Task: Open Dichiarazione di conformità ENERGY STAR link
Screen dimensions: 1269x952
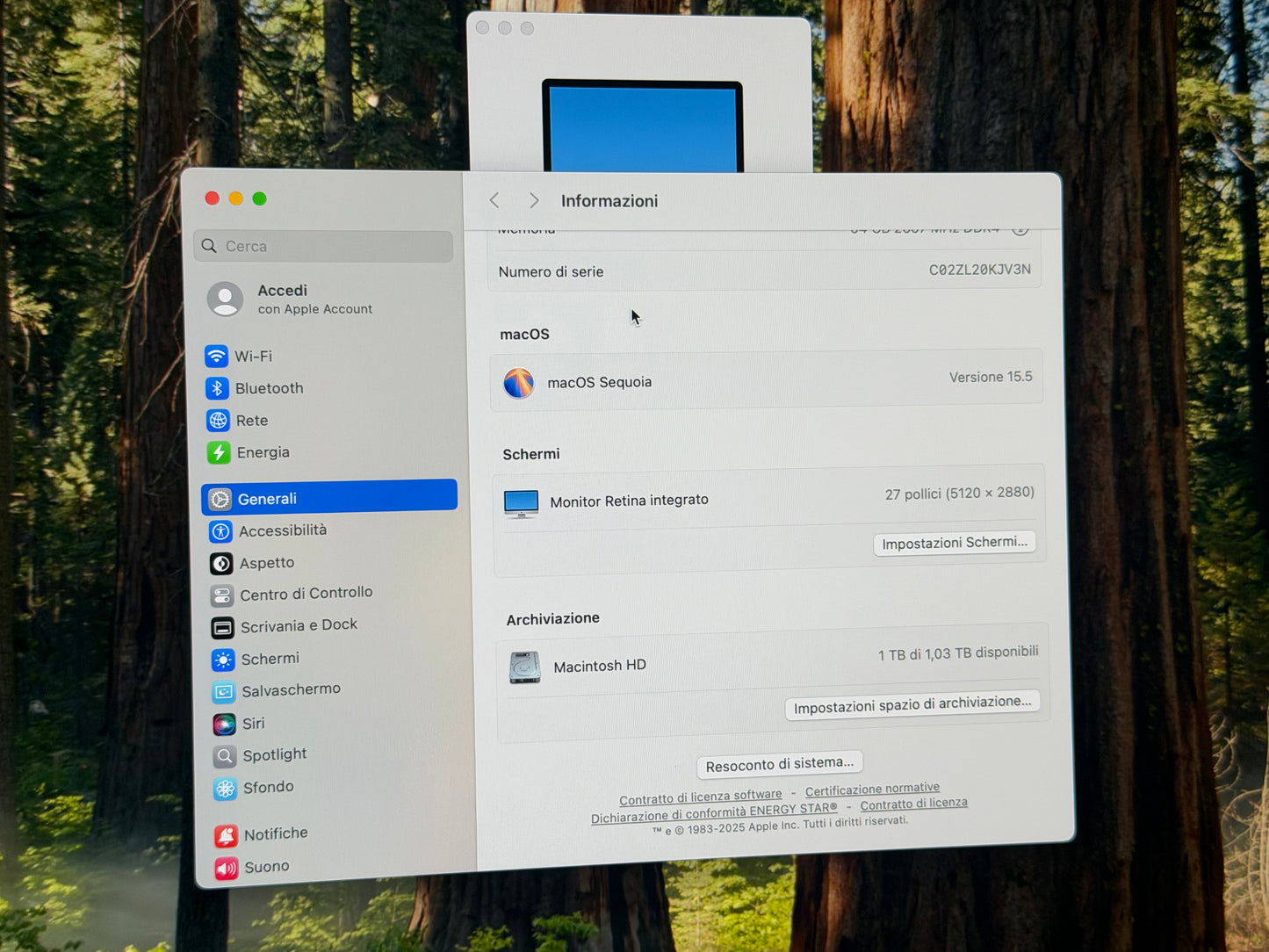Action: coord(714,812)
